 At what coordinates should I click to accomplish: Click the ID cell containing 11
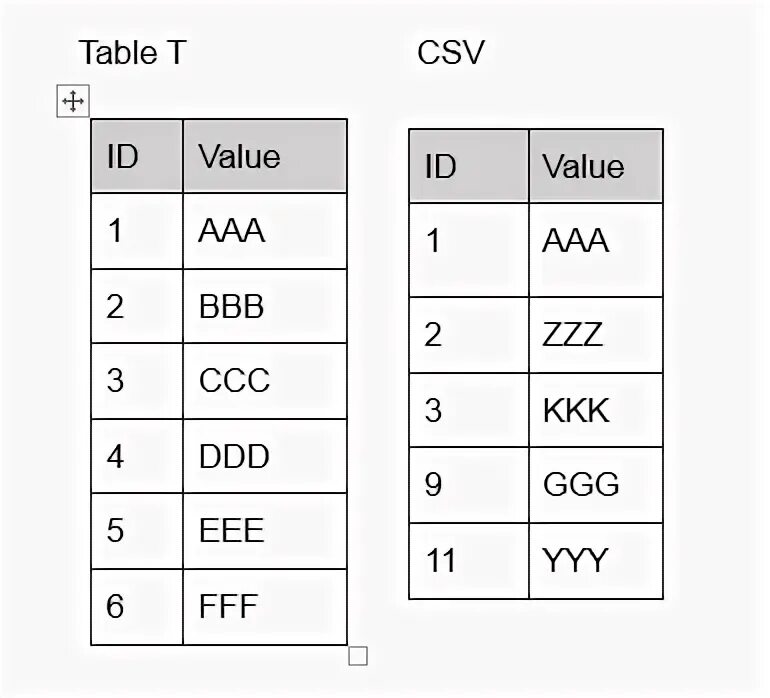[468, 561]
